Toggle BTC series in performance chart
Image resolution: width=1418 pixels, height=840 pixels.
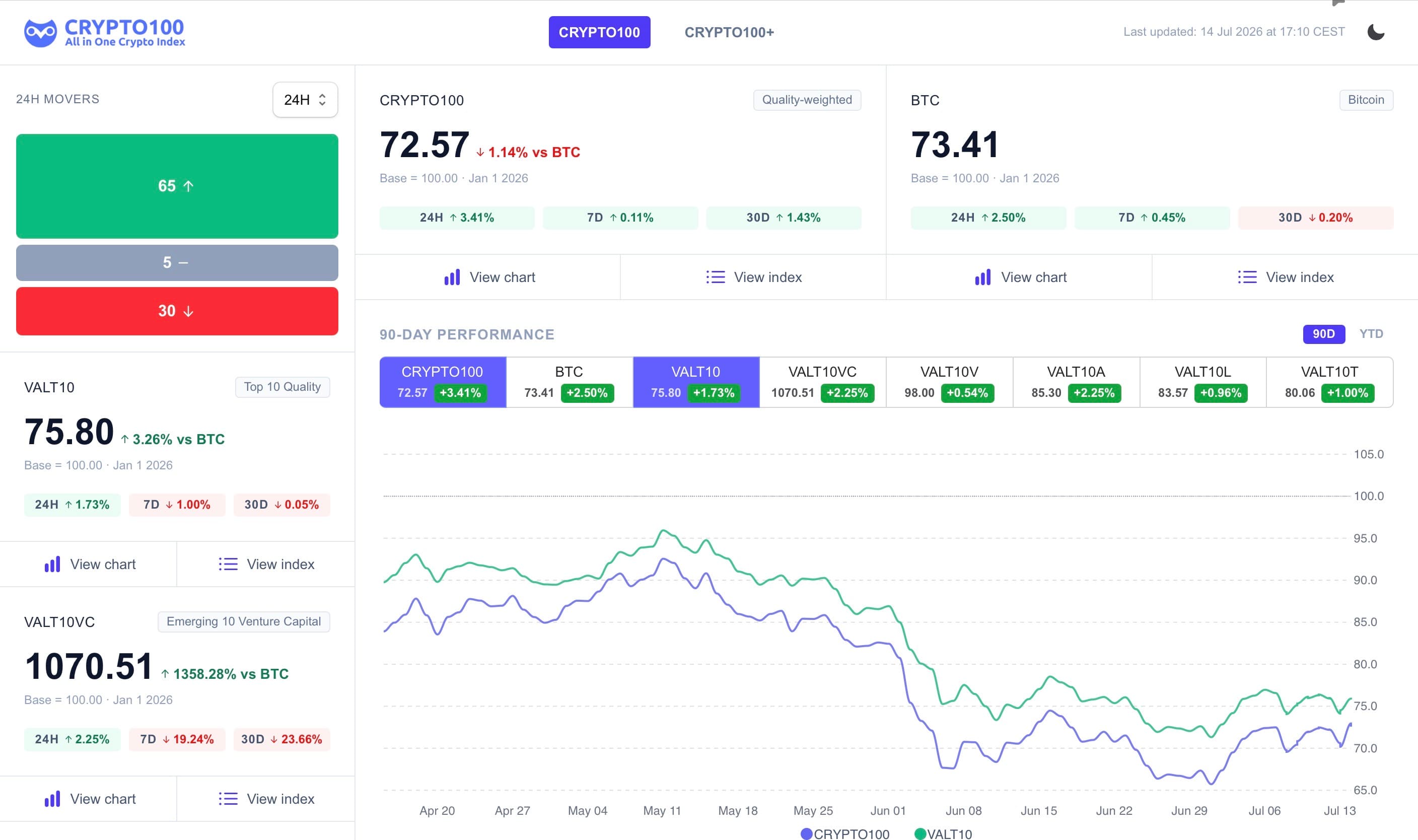[569, 382]
